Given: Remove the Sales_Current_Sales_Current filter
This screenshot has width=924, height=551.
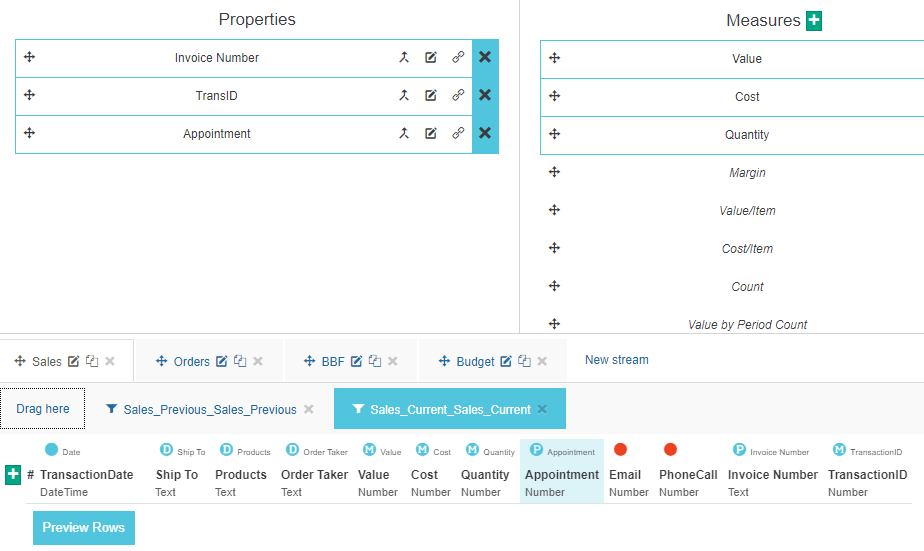Looking at the screenshot, I should pyautogui.click(x=542, y=409).
